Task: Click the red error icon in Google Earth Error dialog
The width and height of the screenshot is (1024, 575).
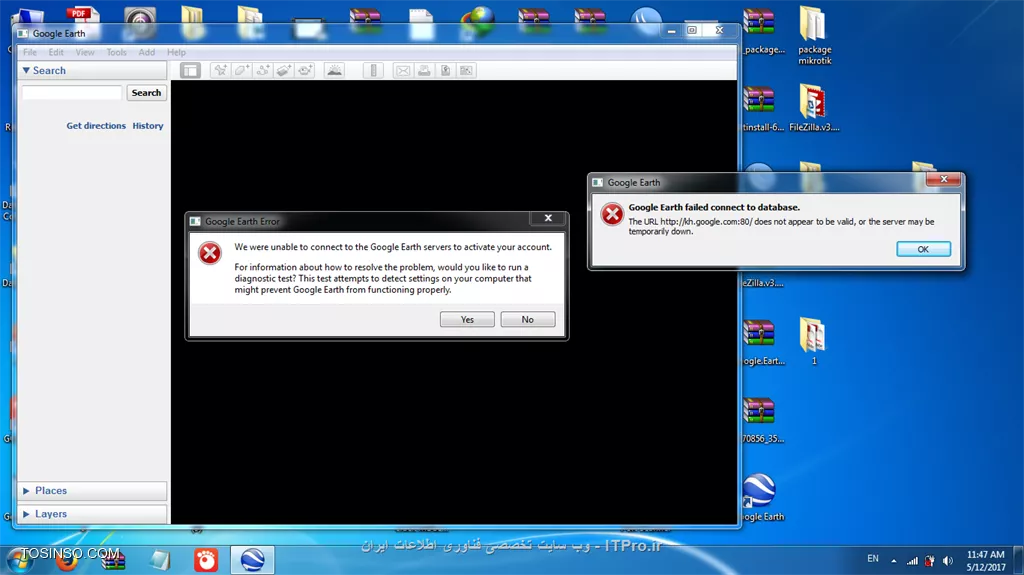Action: coord(210,253)
